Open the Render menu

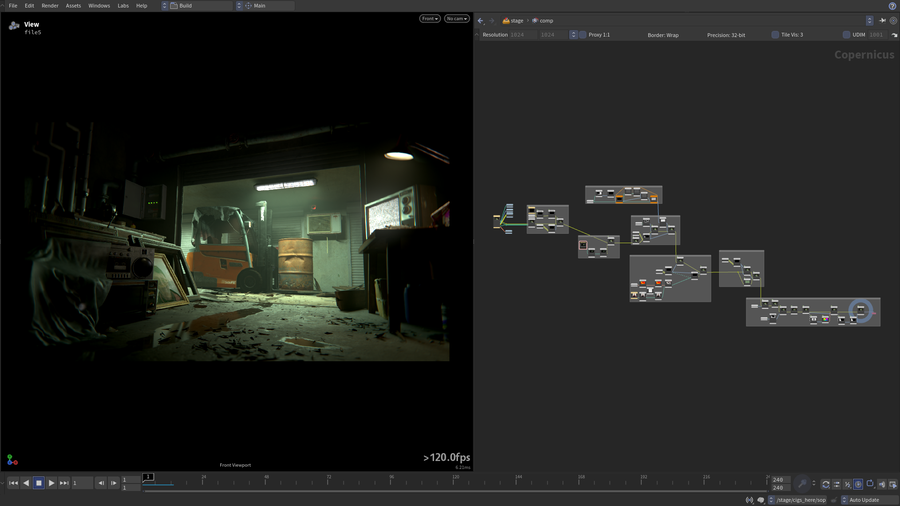pos(50,6)
